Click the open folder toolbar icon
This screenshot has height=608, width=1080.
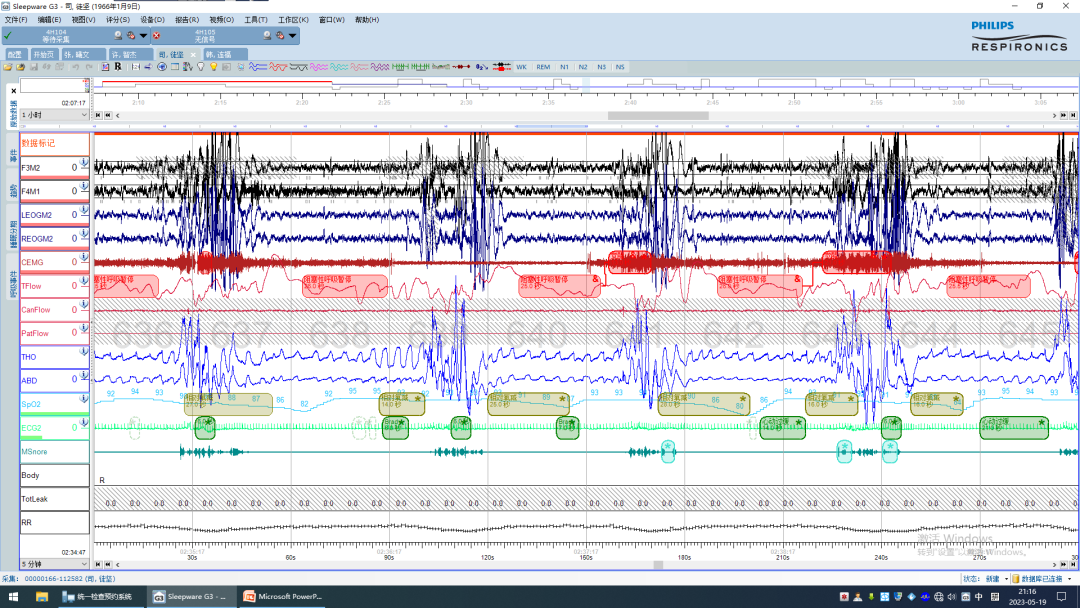point(8,67)
